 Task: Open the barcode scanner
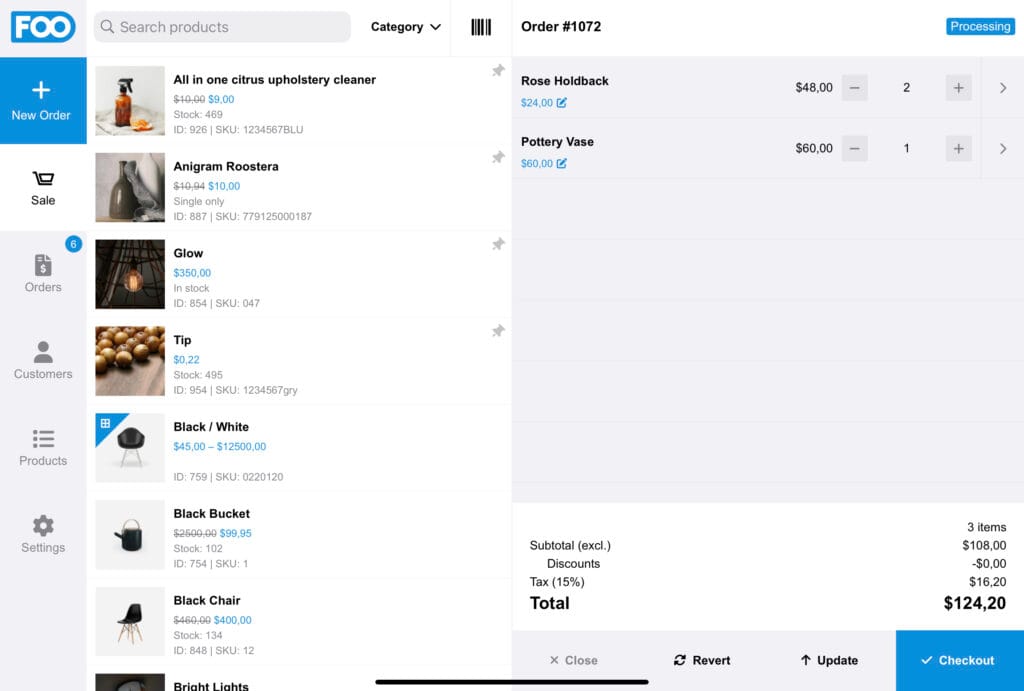(481, 27)
